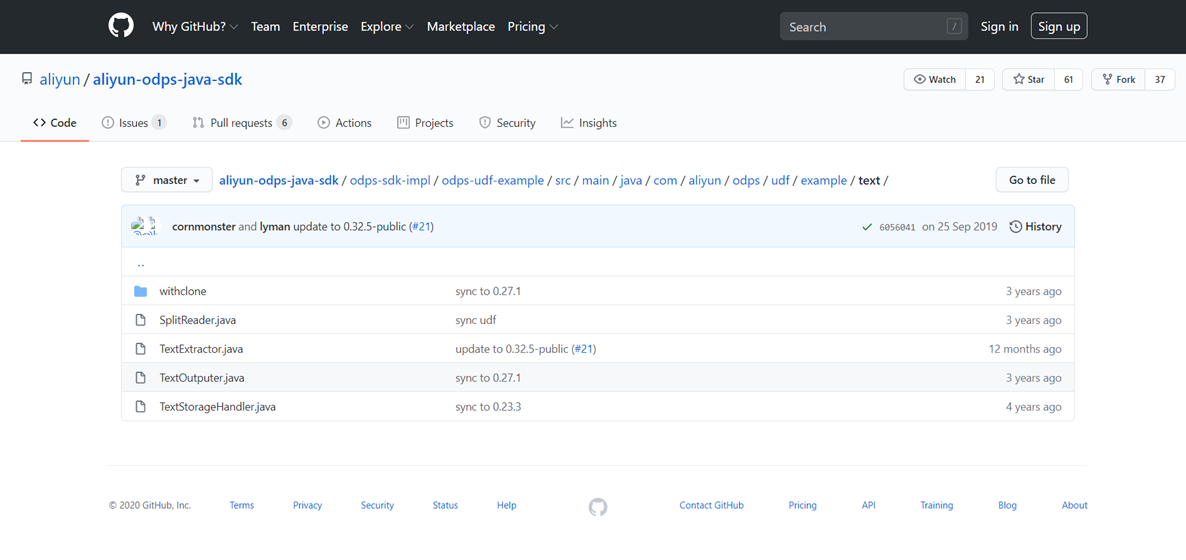Click the file icon for TextStorageHandler.java
1186x560 pixels.
point(140,406)
